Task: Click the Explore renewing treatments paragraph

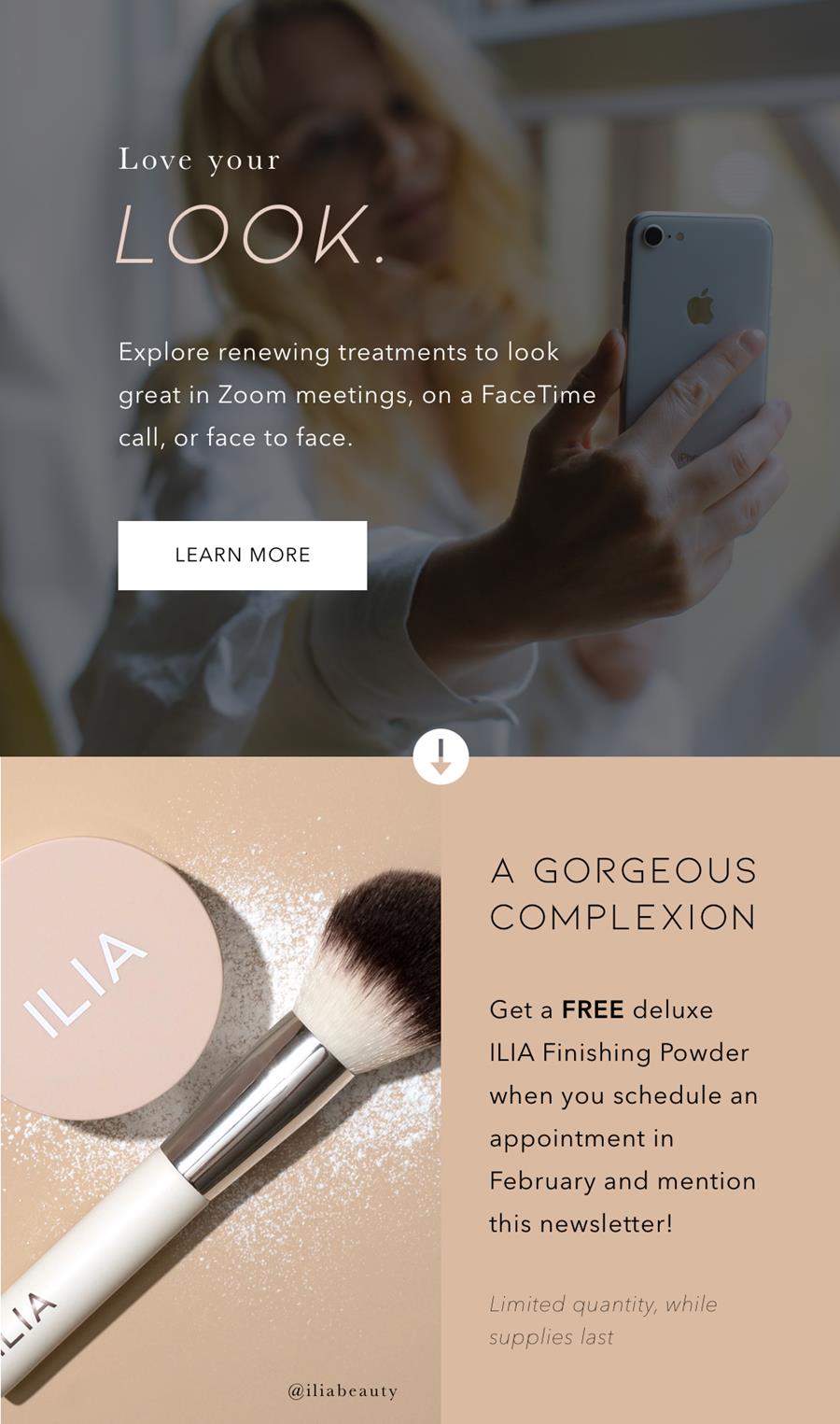Action: pos(357,395)
